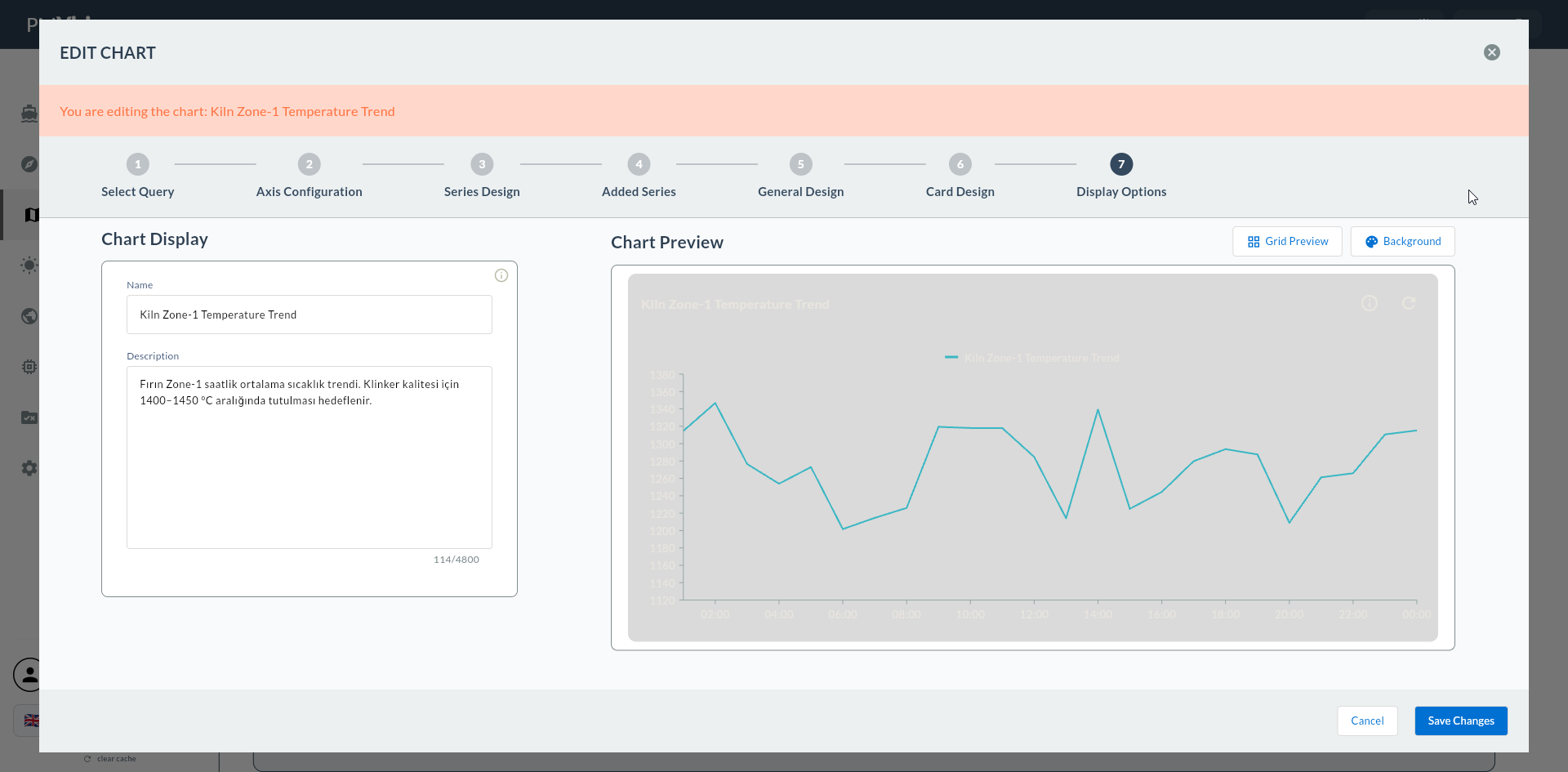Close the Edit Chart dialog
The width and height of the screenshot is (1568, 772).
[1491, 52]
